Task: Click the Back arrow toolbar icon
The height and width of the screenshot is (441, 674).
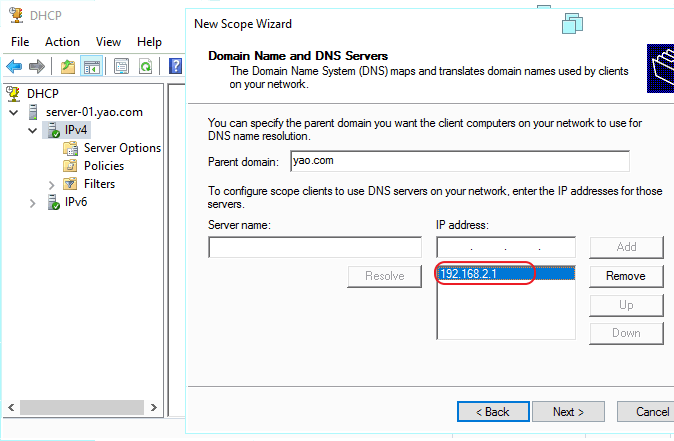Action: [x=14, y=66]
